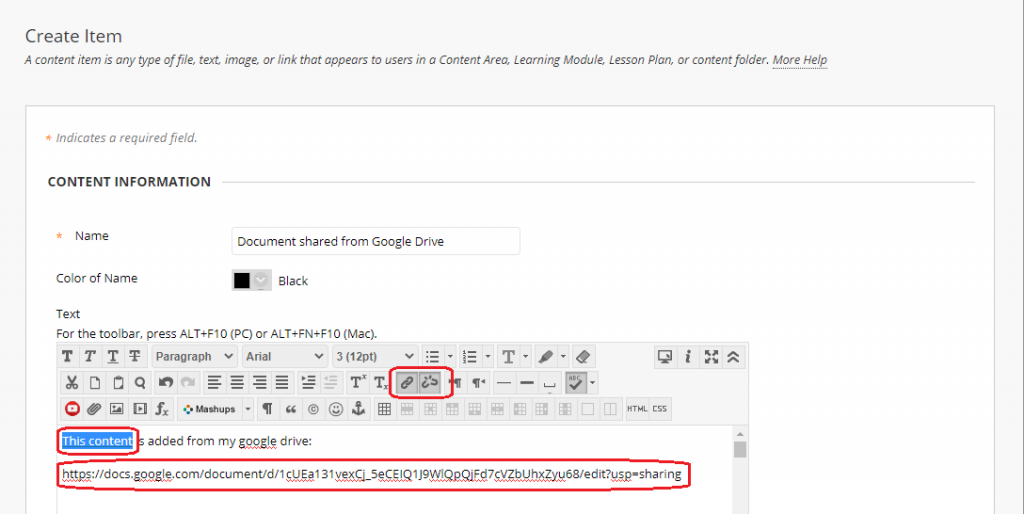Viewport: 1024px width, 514px height.
Task: Paste from clipboard icon
Action: (x=118, y=383)
